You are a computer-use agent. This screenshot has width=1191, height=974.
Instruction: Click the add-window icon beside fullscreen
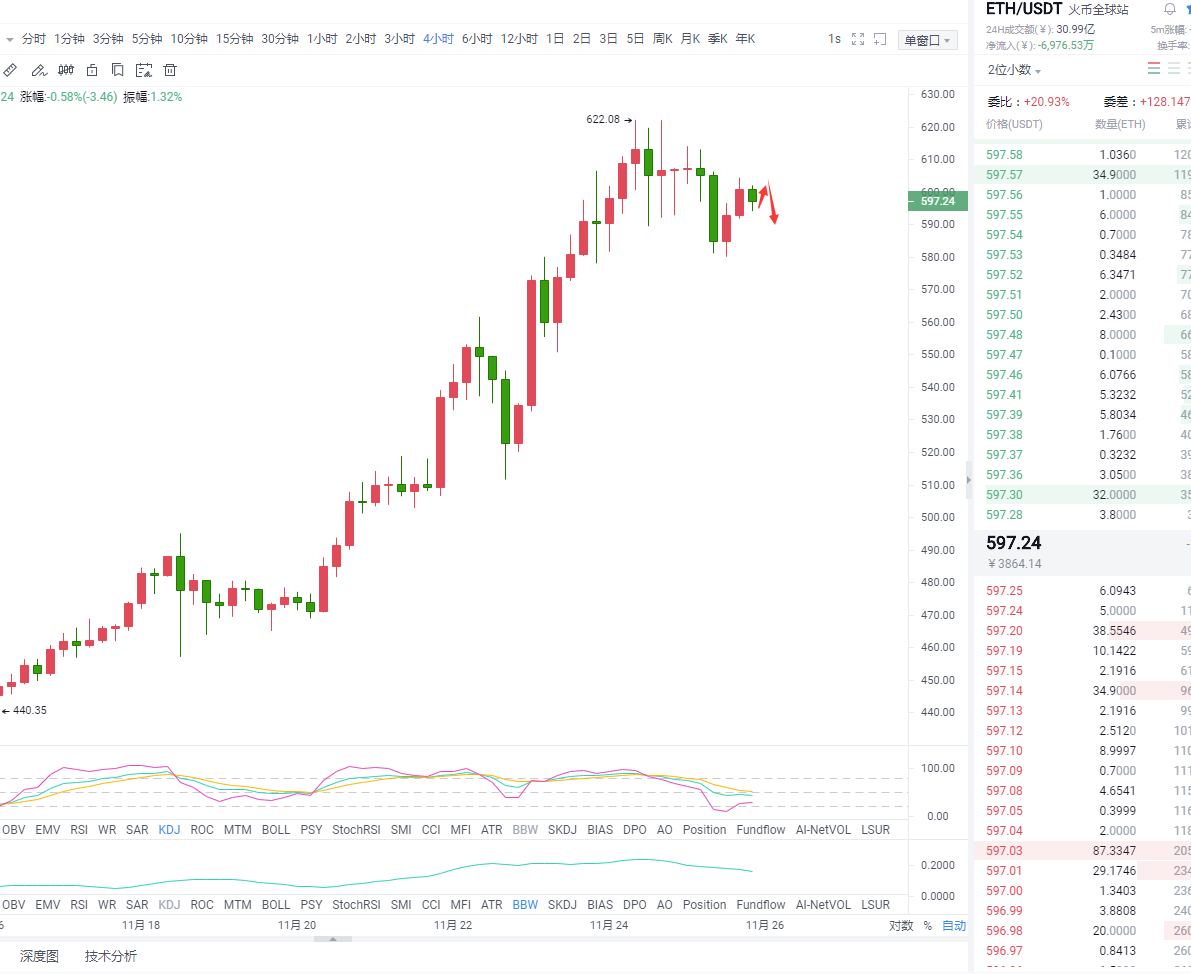pos(880,39)
